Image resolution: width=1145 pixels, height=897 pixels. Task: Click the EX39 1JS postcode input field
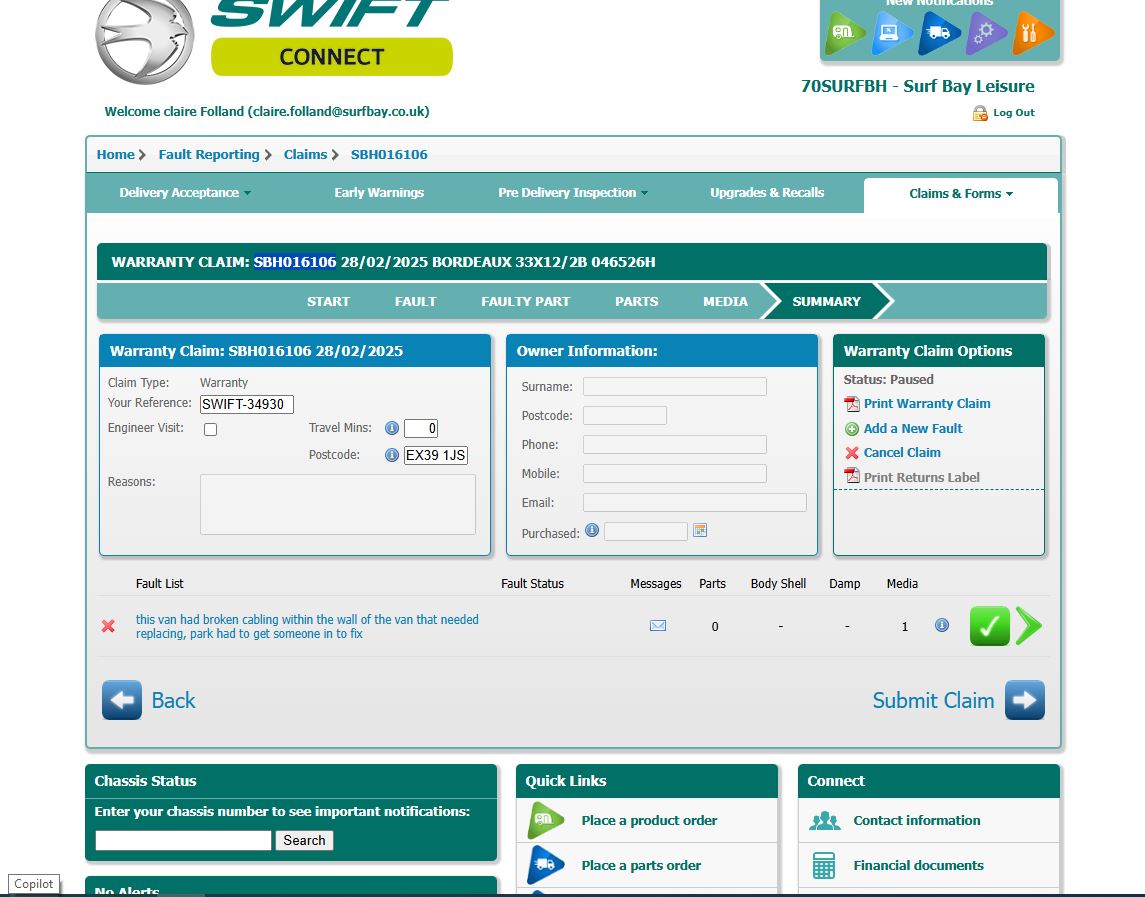click(435, 455)
